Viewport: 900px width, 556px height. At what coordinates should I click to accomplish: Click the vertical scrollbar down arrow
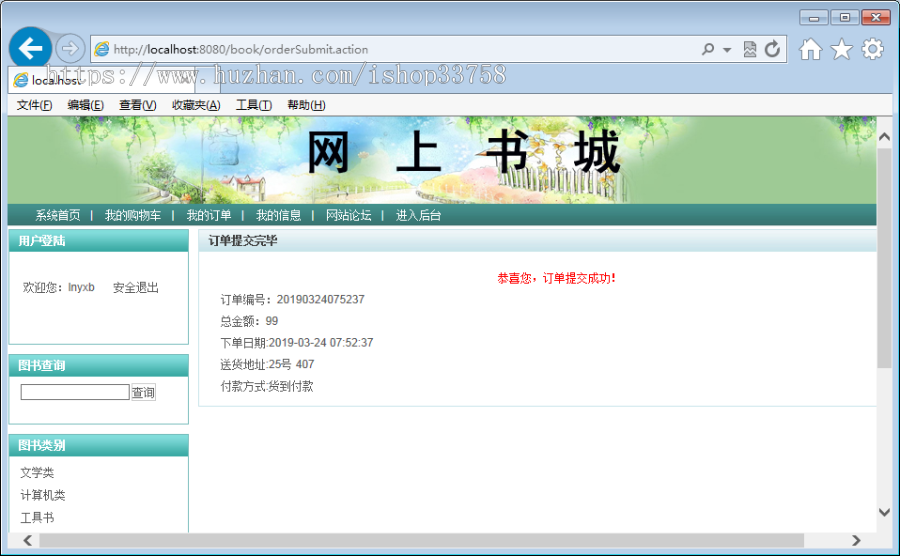884,512
